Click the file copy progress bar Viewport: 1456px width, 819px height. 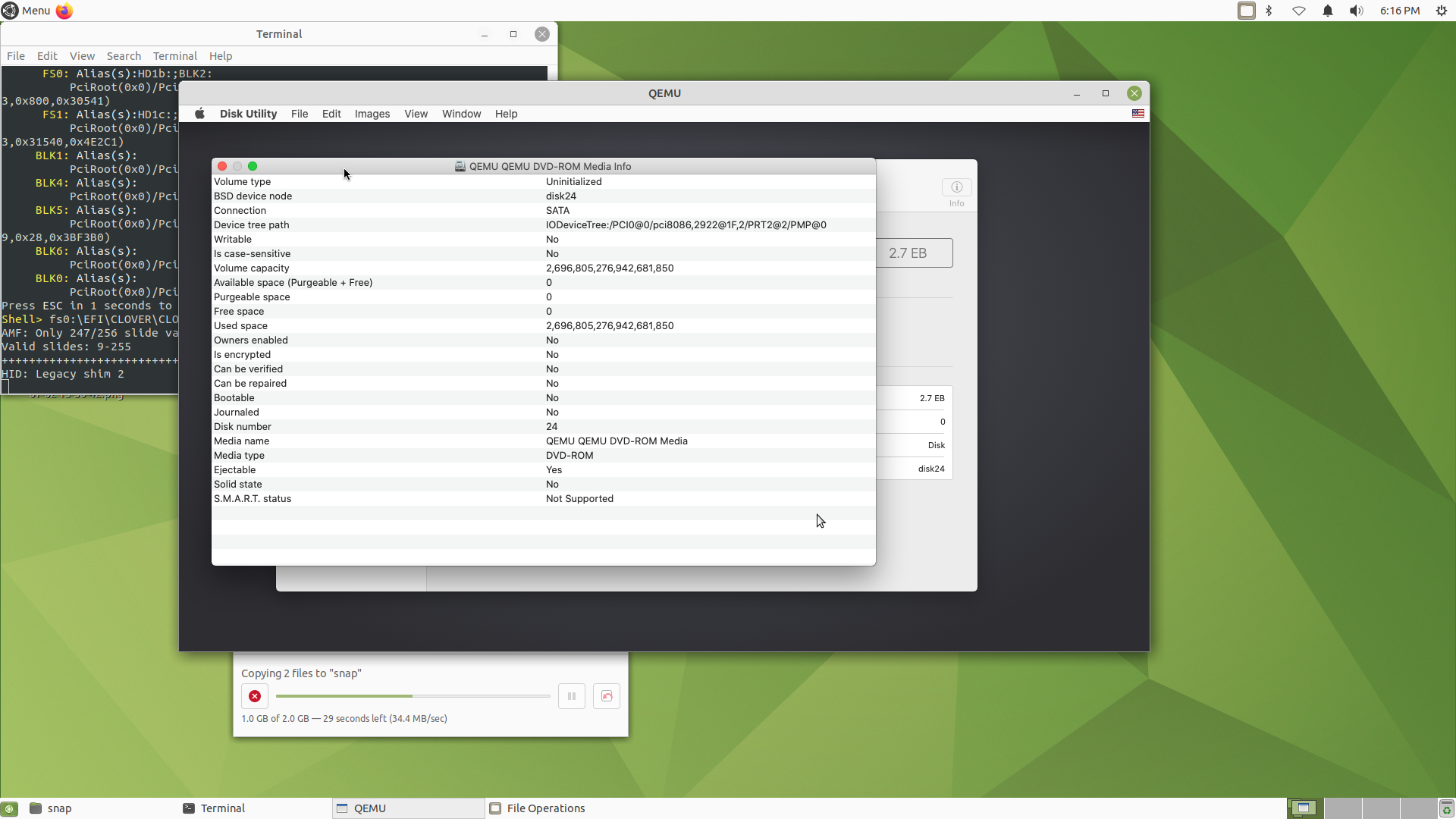[x=413, y=695]
